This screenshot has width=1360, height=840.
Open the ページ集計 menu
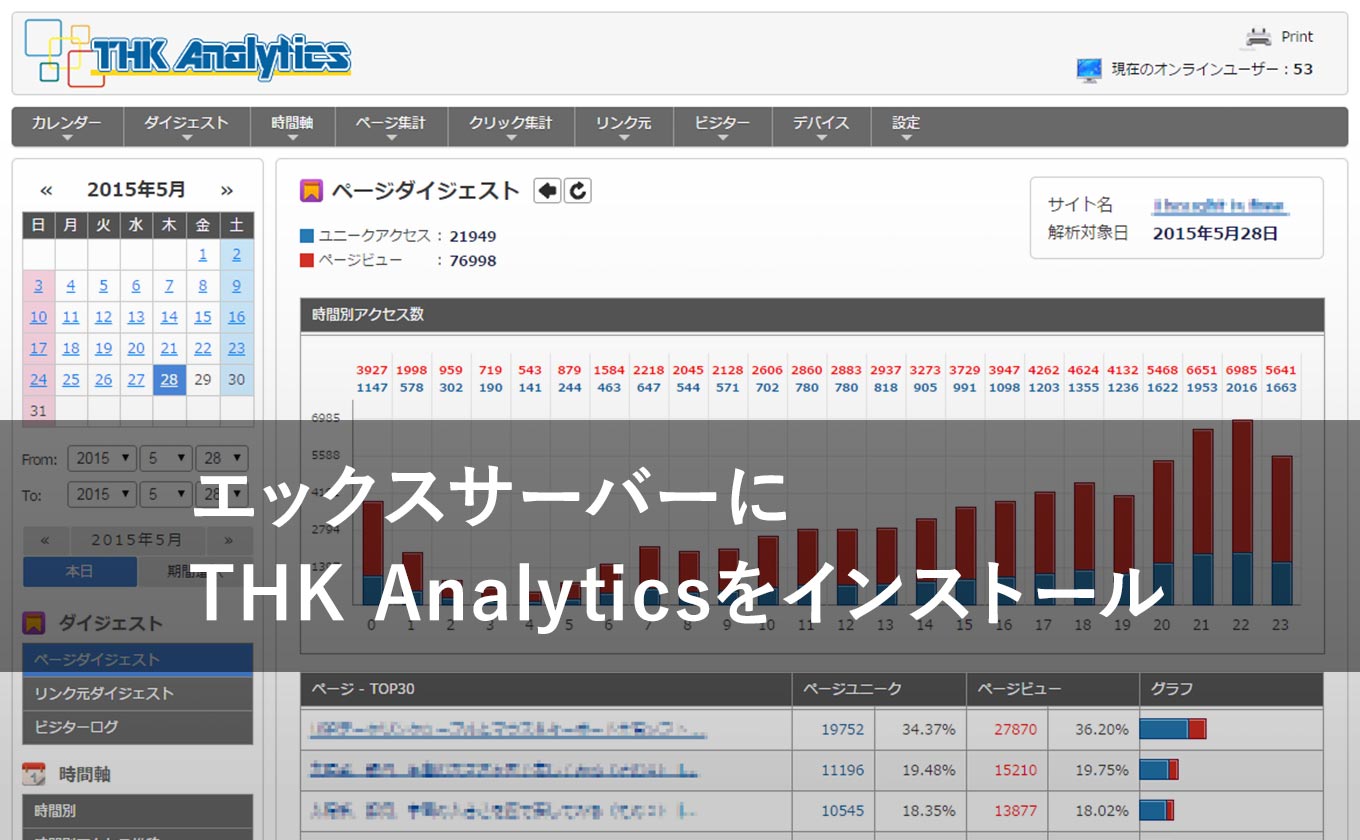(391, 127)
